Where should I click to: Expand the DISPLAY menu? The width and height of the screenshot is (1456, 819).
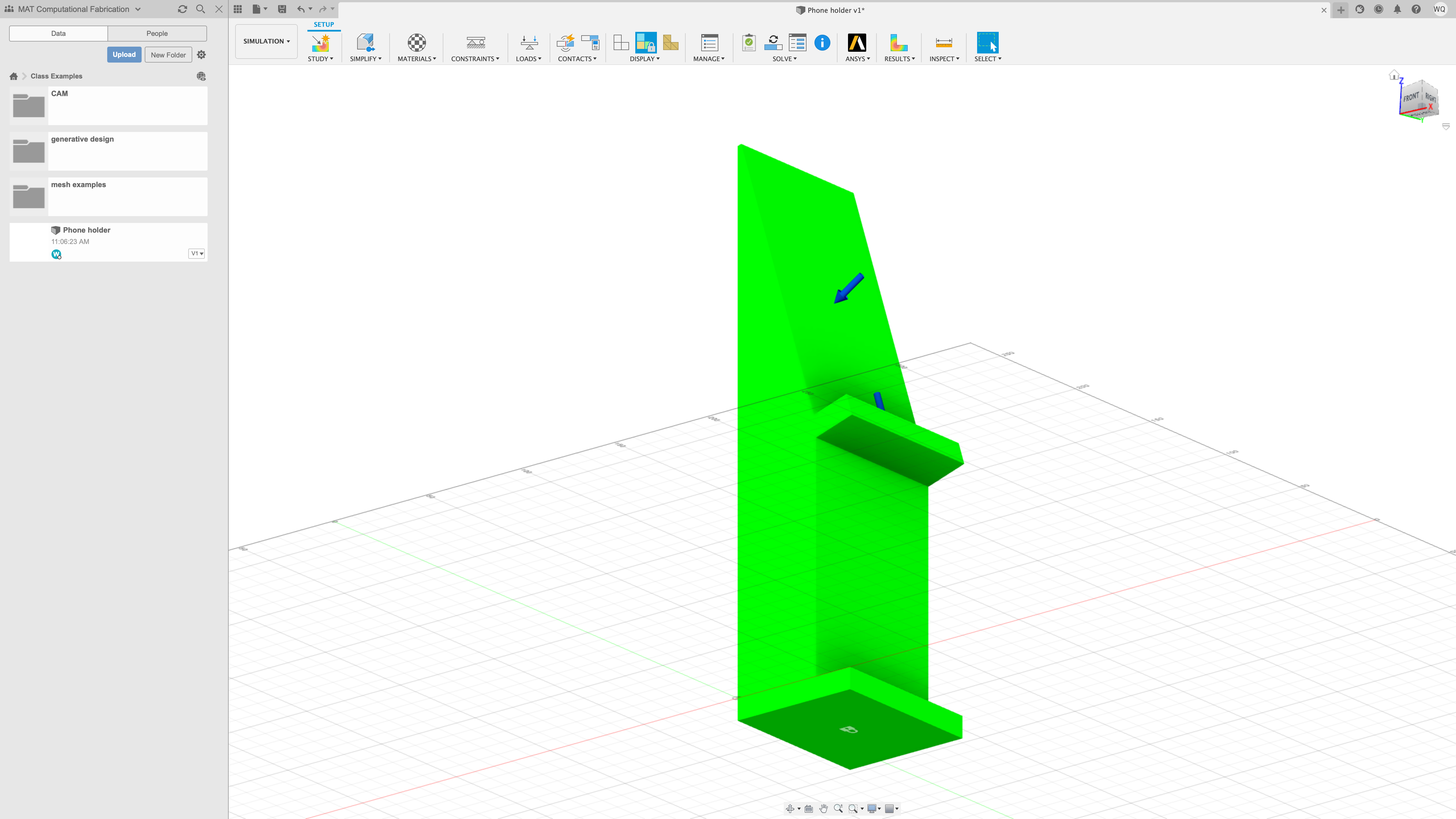(645, 59)
